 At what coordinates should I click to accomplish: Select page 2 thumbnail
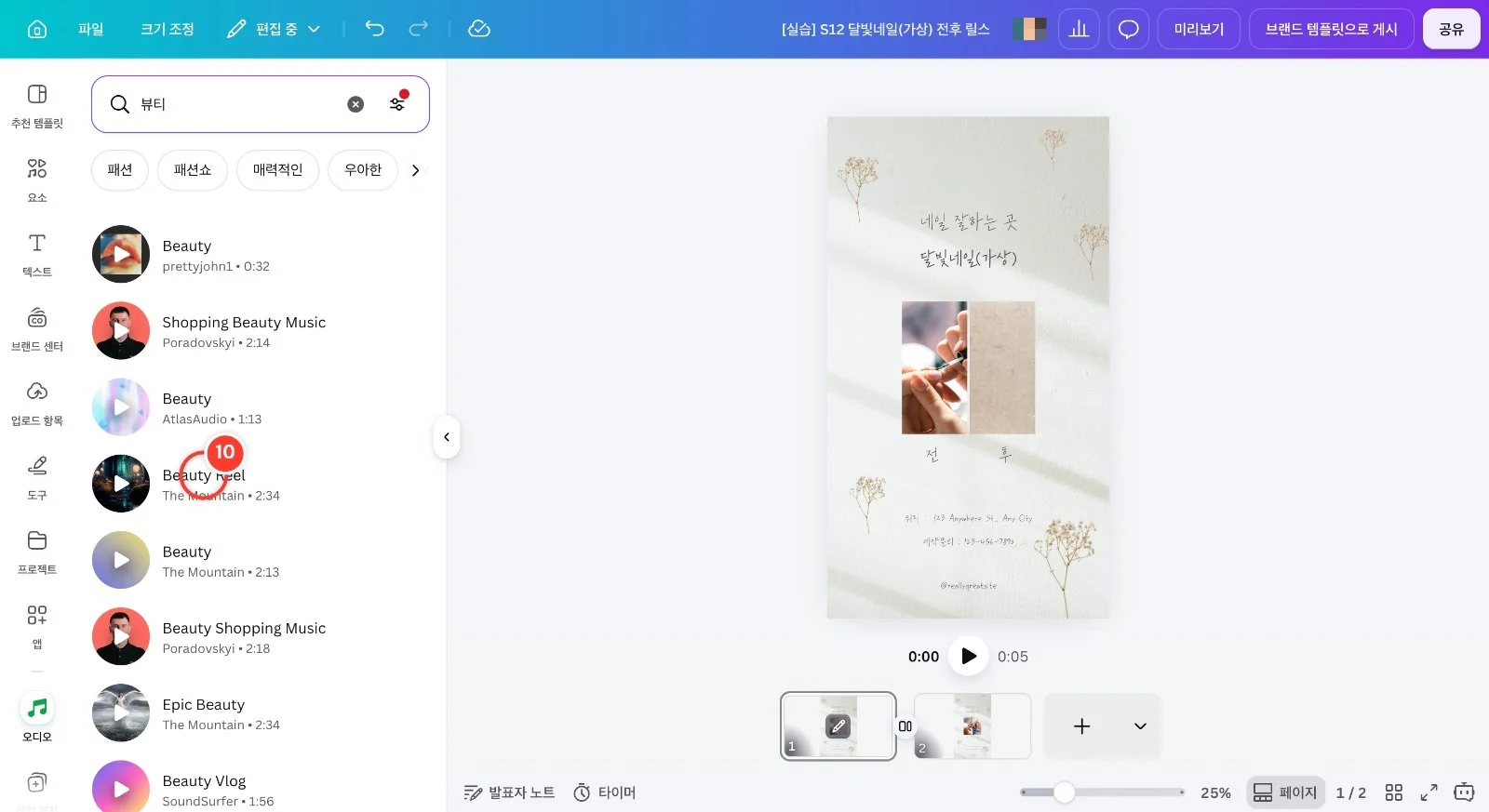(x=973, y=726)
